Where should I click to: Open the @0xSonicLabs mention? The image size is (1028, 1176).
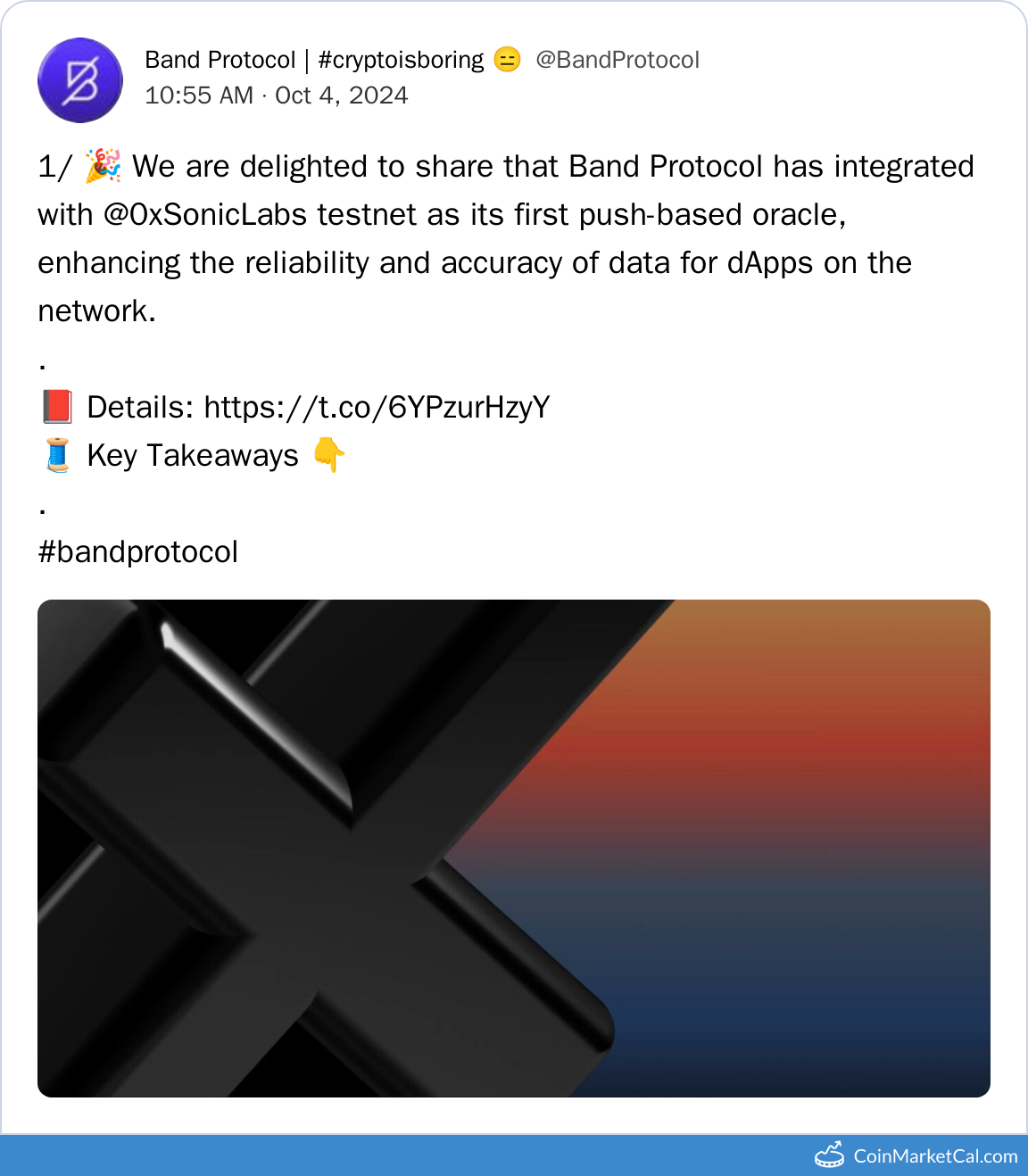[205, 215]
